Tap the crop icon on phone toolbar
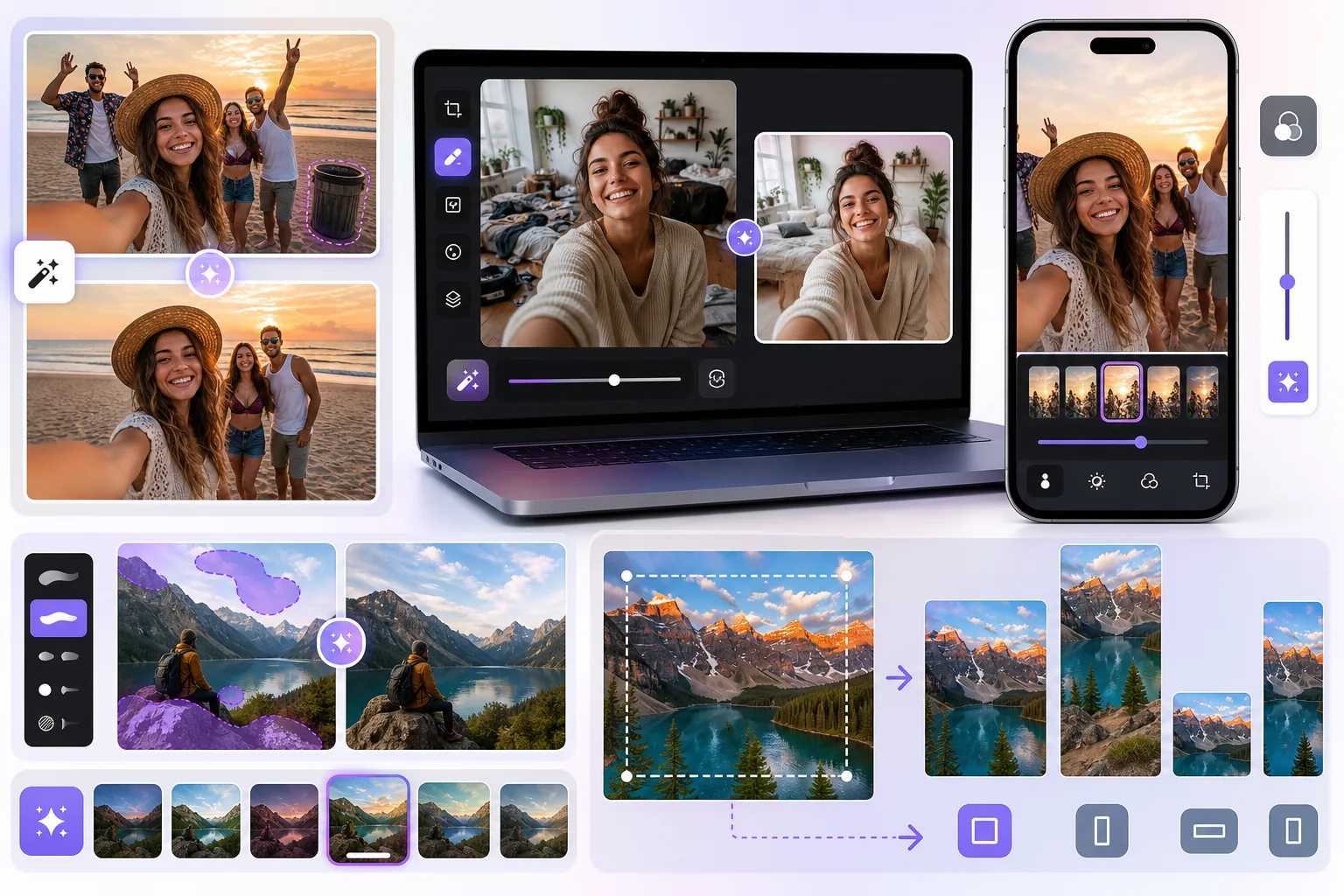Viewport: 1344px width, 896px height. coord(1201,481)
